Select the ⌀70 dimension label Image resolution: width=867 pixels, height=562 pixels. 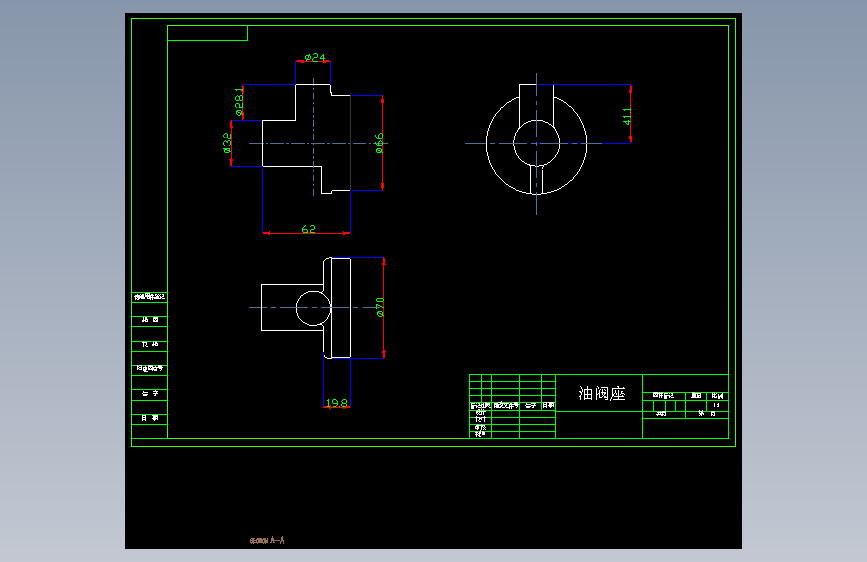380,308
